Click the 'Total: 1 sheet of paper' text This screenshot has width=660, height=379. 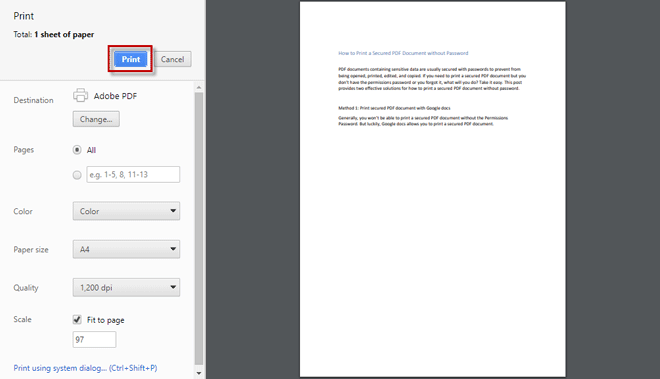(x=53, y=35)
